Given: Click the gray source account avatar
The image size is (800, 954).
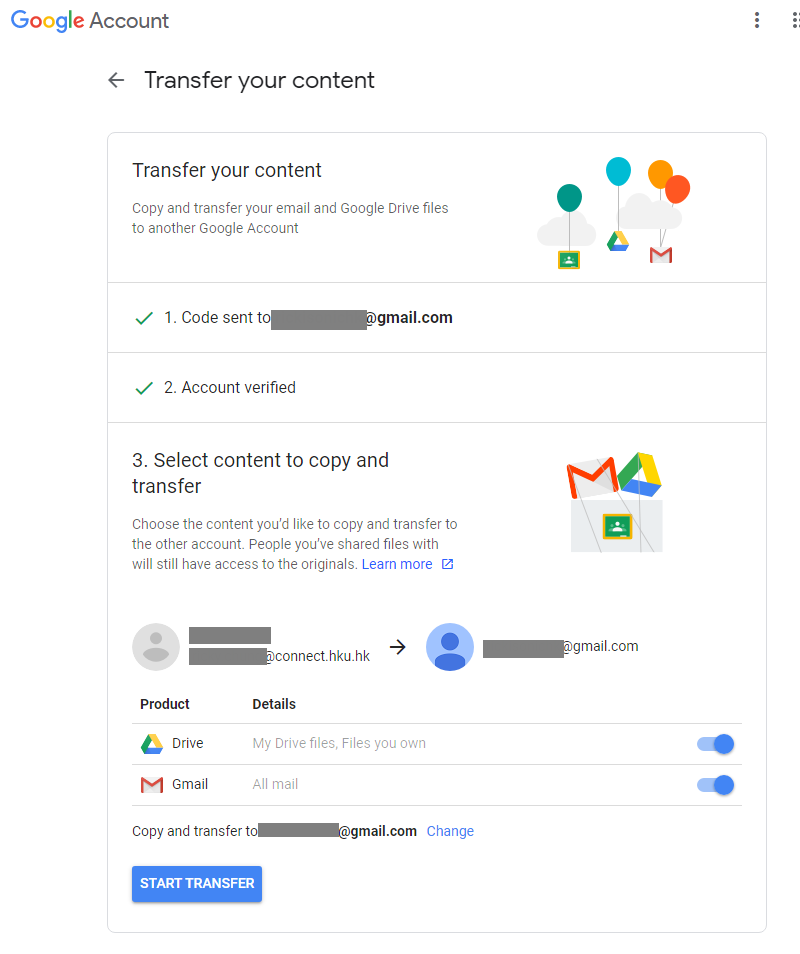Looking at the screenshot, I should pos(156,647).
